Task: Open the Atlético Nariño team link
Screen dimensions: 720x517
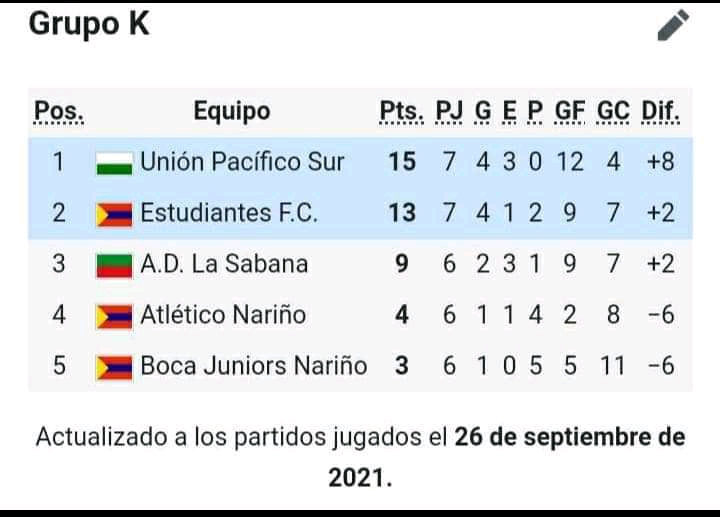Action: tap(223, 315)
